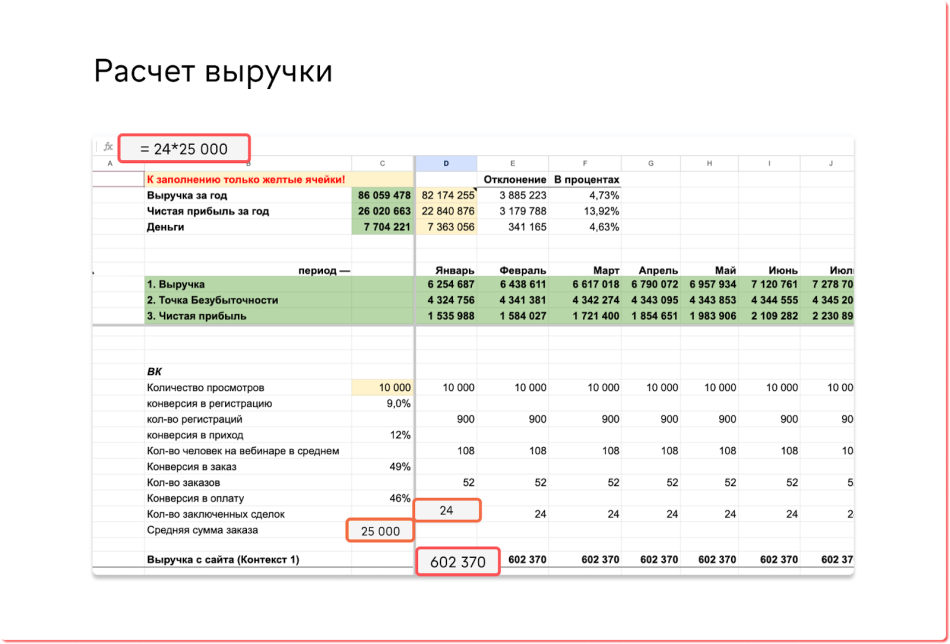Select the conversion value 9,0%
The height and width of the screenshot is (644, 950).
coord(398,403)
